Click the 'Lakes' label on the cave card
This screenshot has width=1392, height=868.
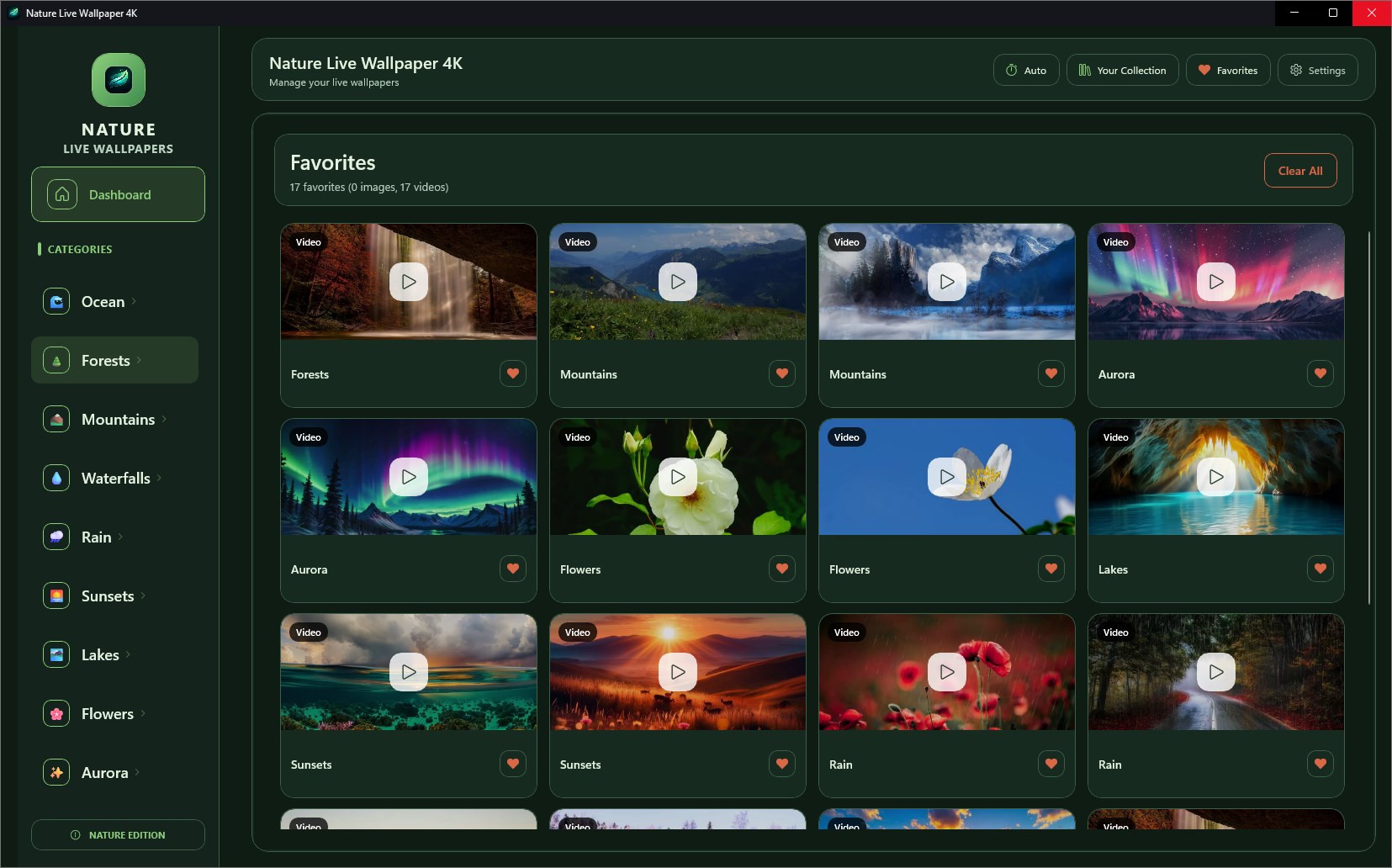1113,569
